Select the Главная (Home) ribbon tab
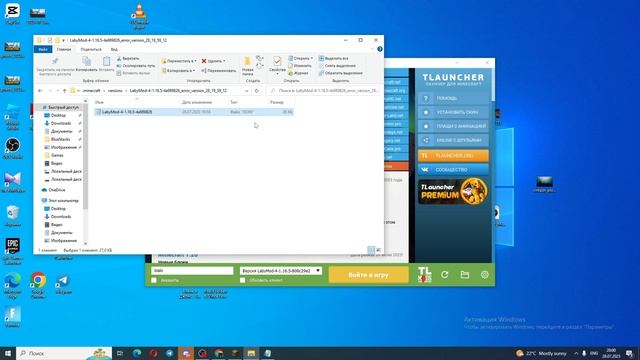The width and height of the screenshot is (640, 360). coord(64,49)
